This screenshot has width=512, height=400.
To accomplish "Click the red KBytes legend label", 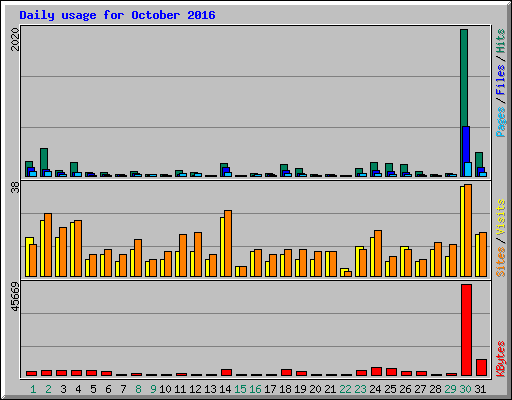I will tap(500, 359).
